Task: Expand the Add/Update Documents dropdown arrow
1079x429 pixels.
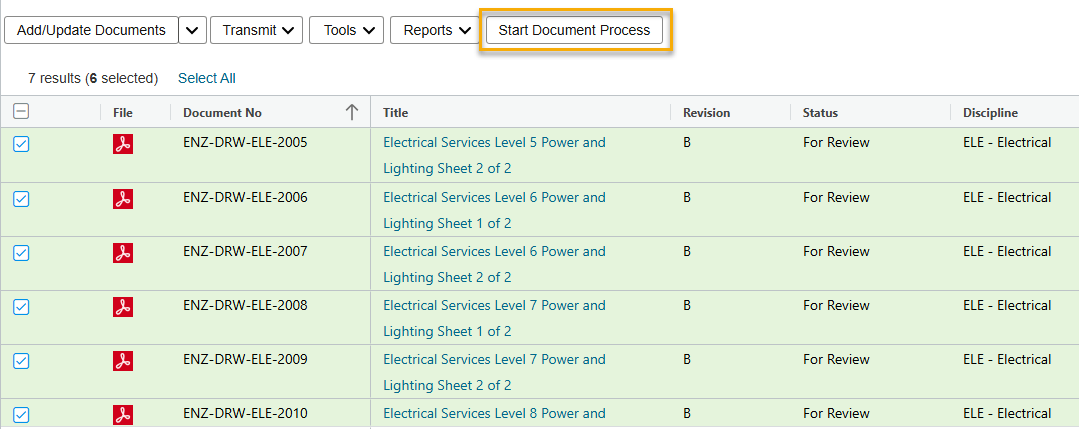Action: [x=193, y=30]
